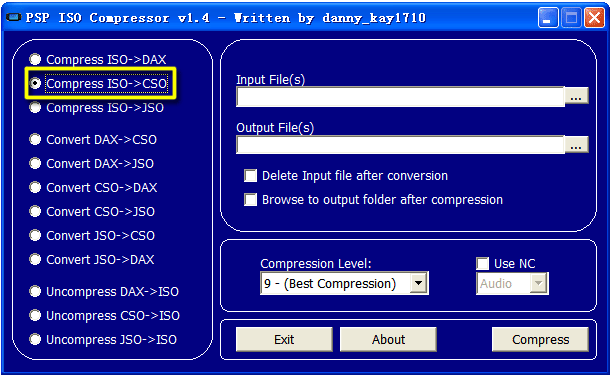The width and height of the screenshot is (612, 378).
Task: Focus the Input File(s) text field
Action: click(x=400, y=97)
